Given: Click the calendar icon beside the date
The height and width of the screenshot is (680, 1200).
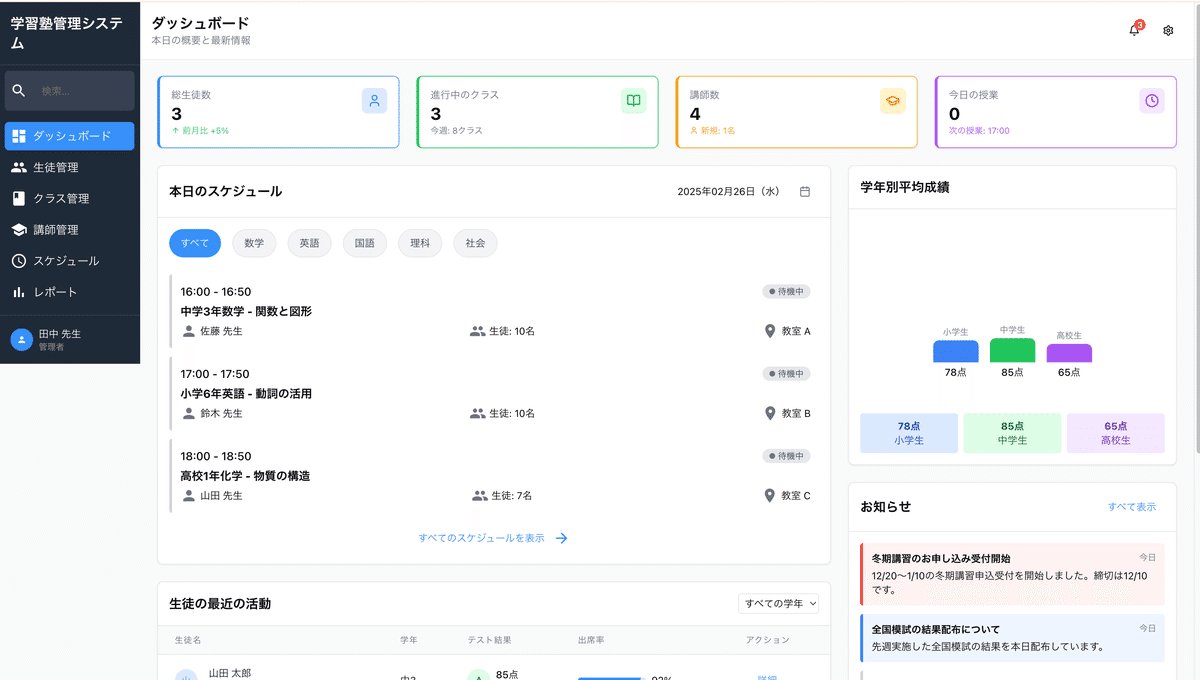Looking at the screenshot, I should pos(805,192).
